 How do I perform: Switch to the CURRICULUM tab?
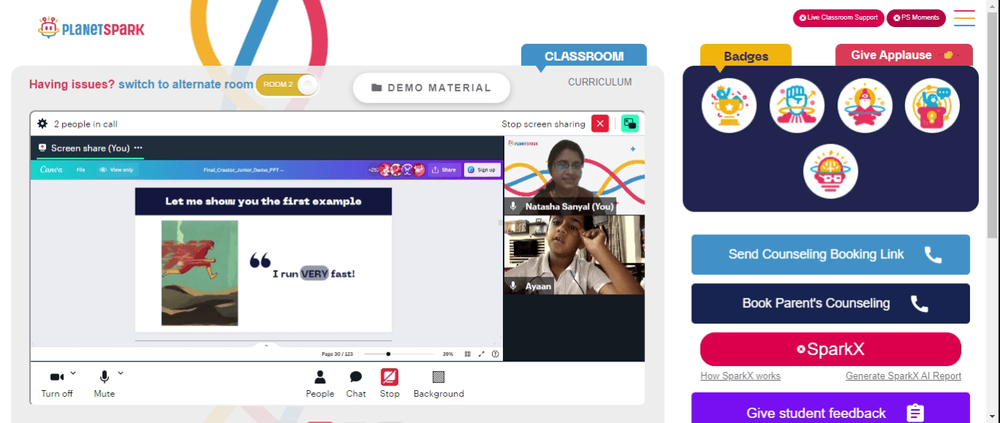click(x=600, y=82)
